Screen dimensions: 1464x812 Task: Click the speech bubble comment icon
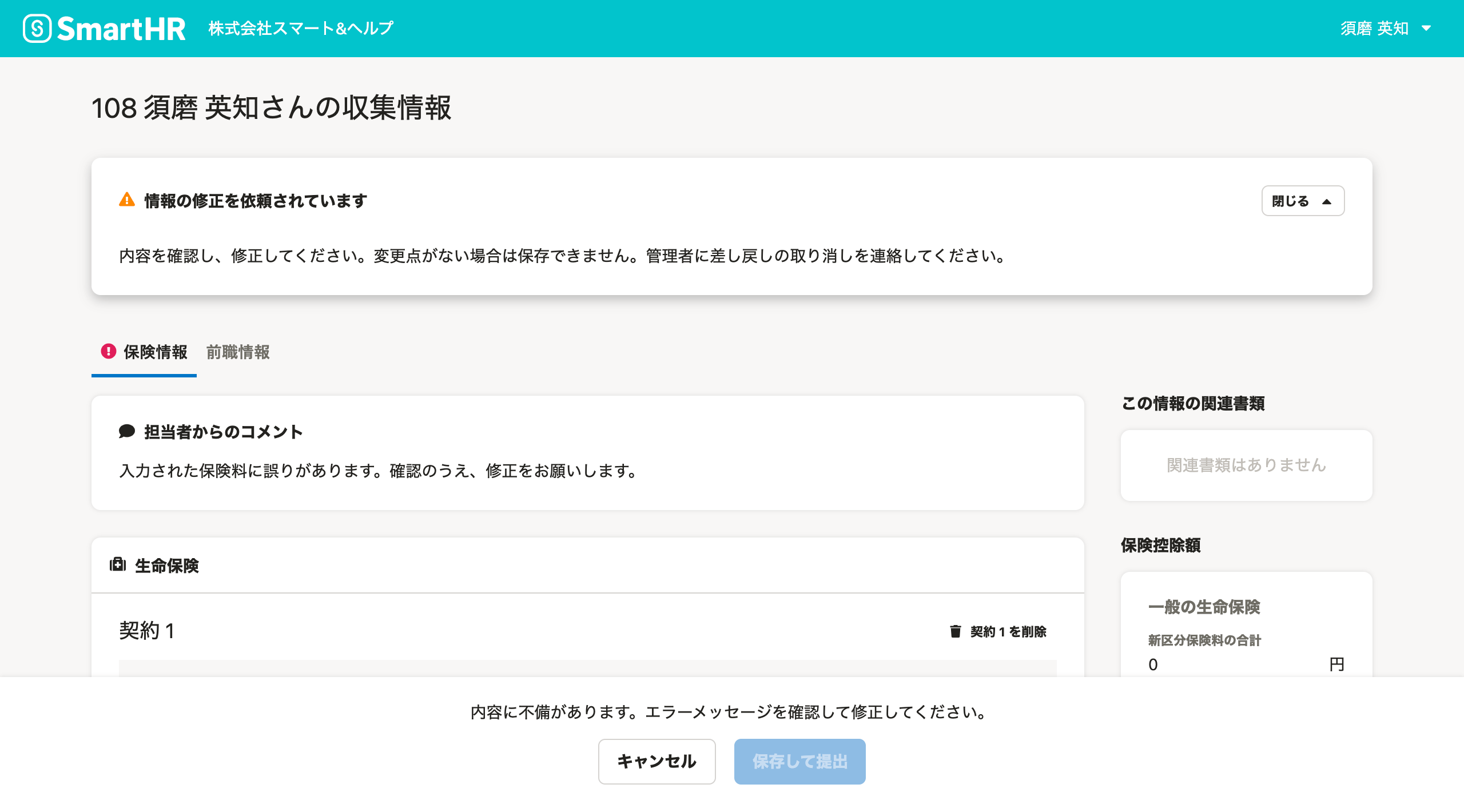pos(127,432)
